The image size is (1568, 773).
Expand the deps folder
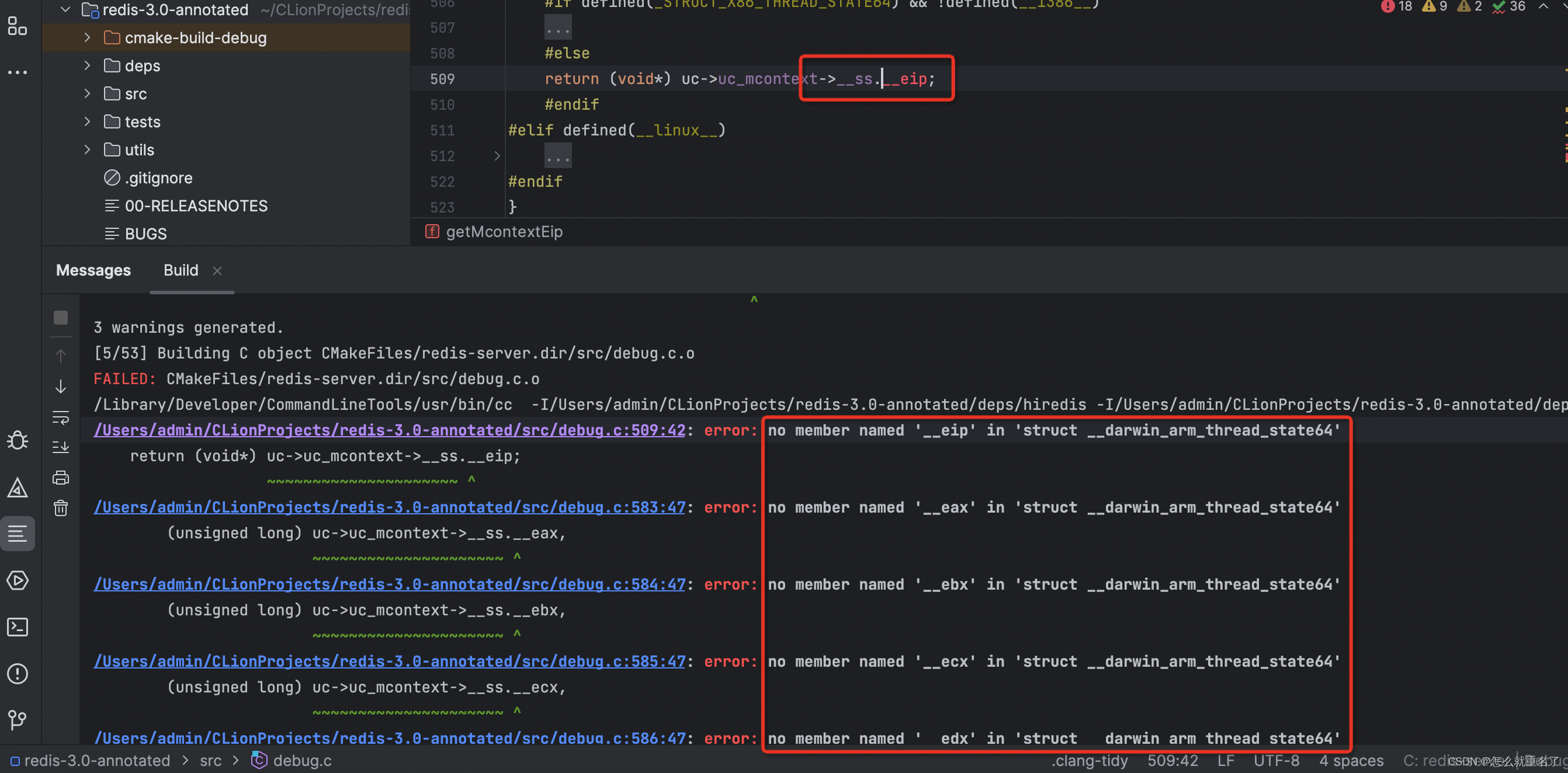tap(88, 66)
